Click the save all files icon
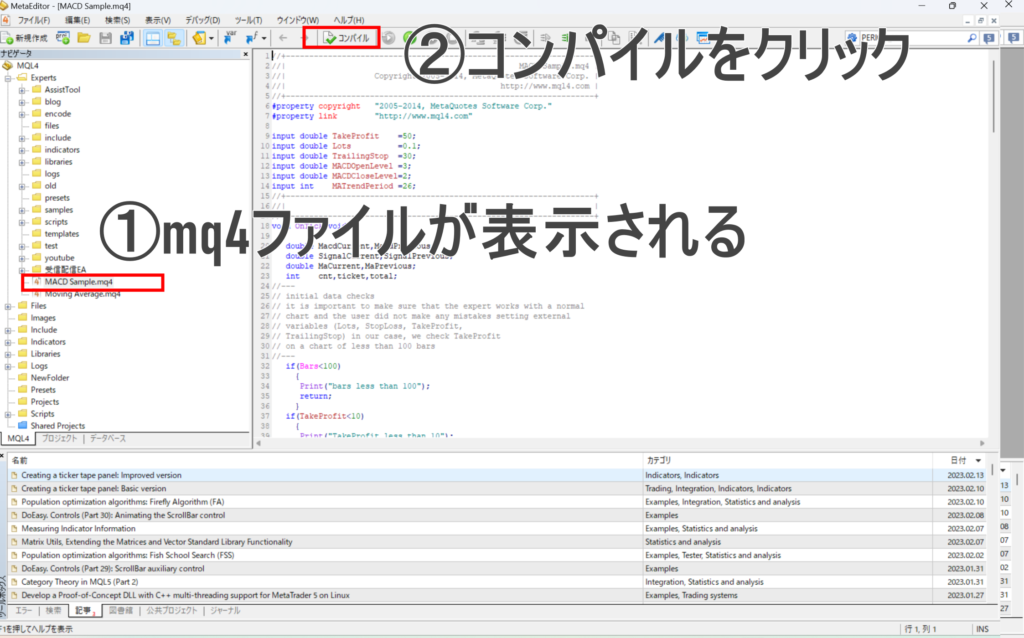This screenshot has width=1024, height=638. click(126, 38)
